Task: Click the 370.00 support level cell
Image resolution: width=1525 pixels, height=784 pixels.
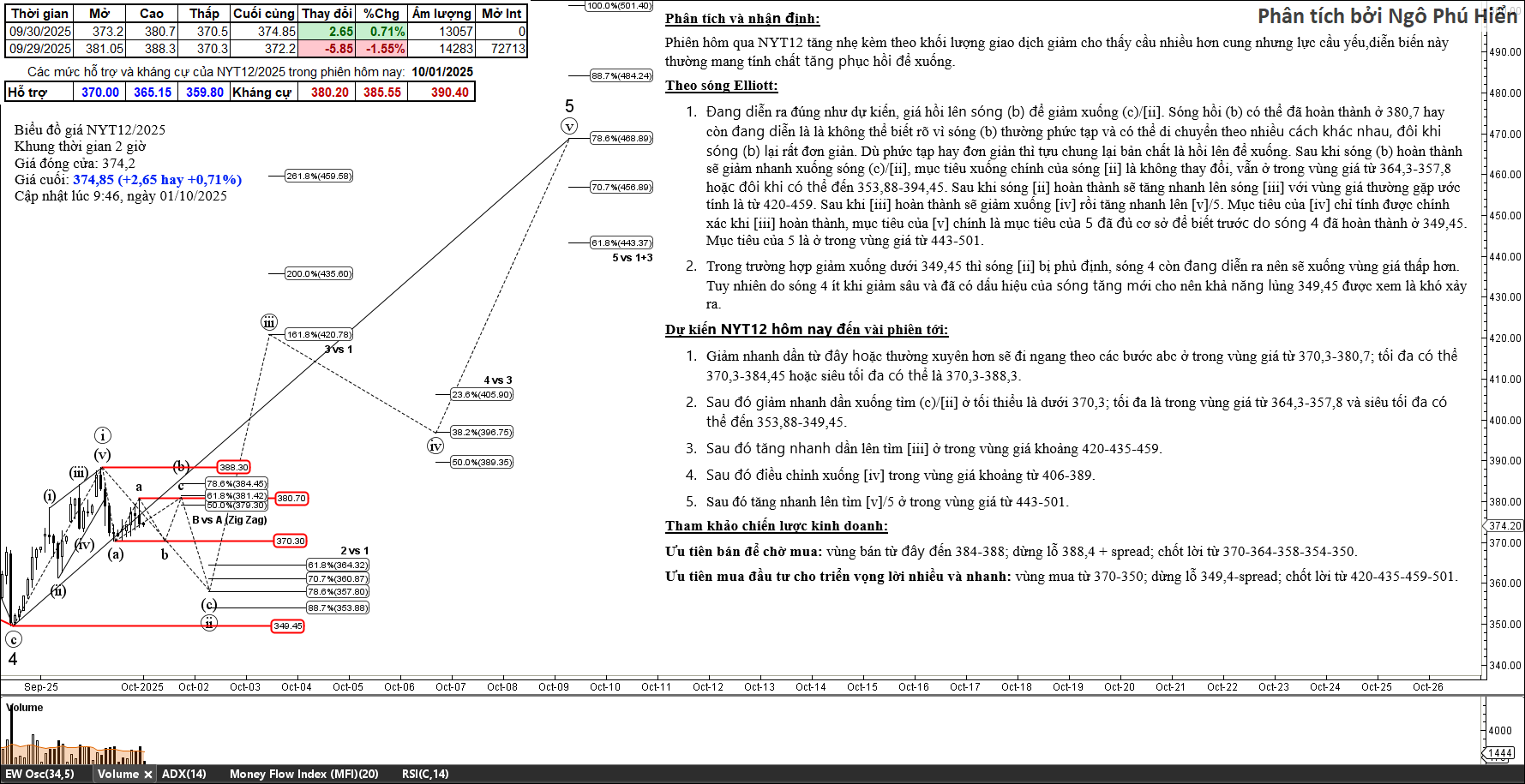Action: (x=100, y=93)
